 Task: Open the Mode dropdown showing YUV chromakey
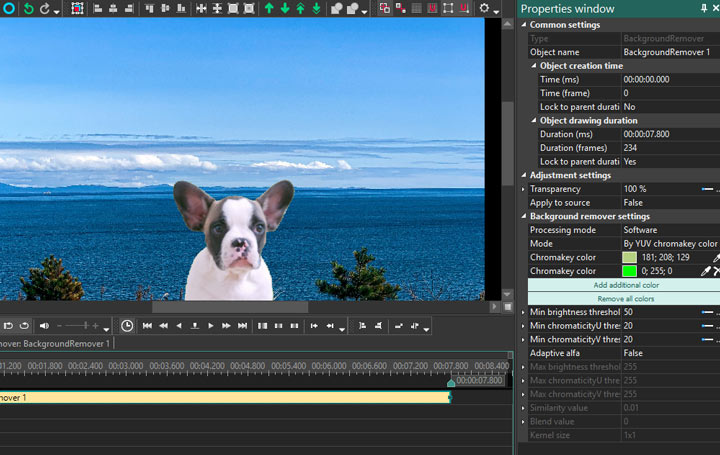670,243
